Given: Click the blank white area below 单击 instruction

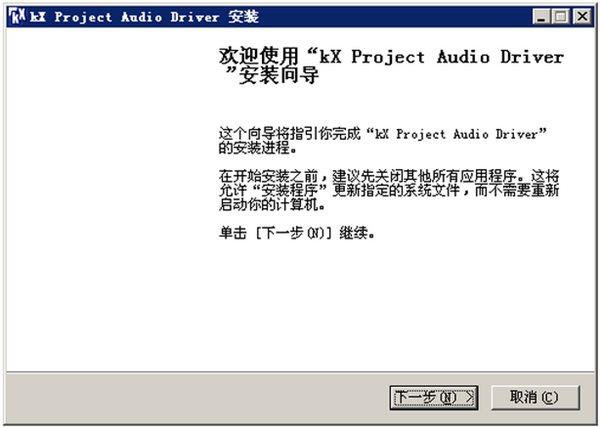Looking at the screenshot, I should pos(386,306).
